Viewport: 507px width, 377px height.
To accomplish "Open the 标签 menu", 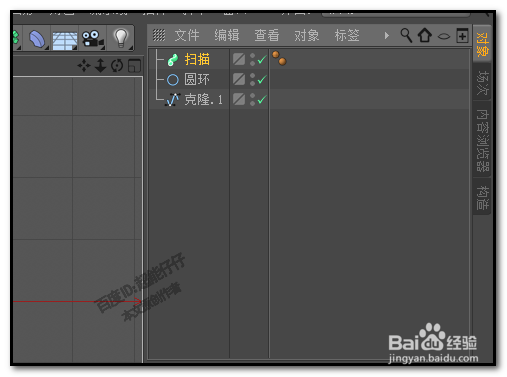I will [347, 35].
